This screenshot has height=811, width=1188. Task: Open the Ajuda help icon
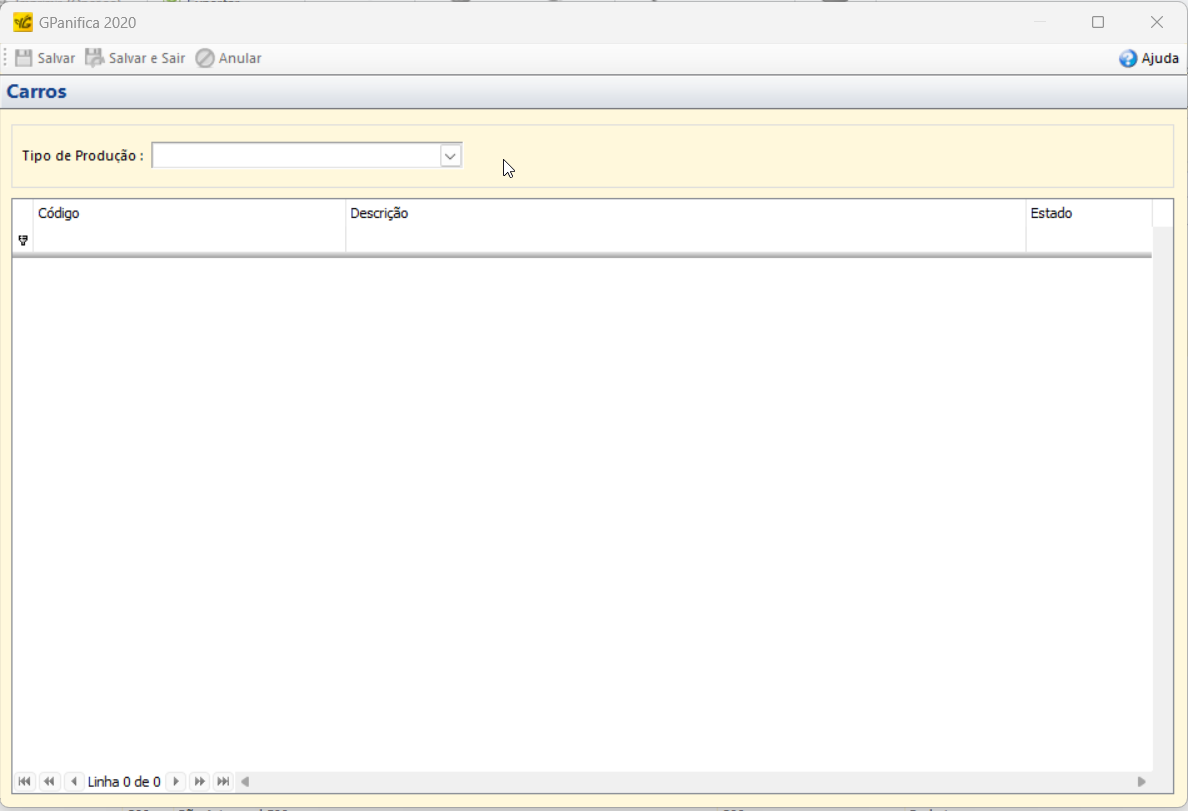click(1128, 59)
